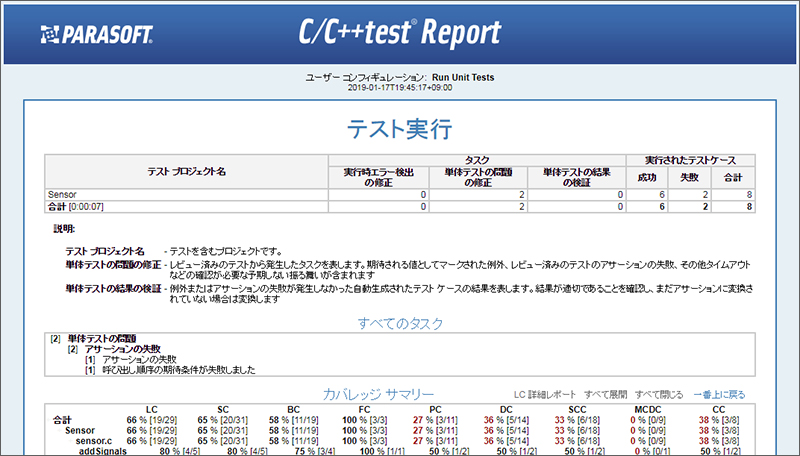This screenshot has height=456, width=800.
Task: Click the 合計 [0:00:07] total row label
Action: 76,207
